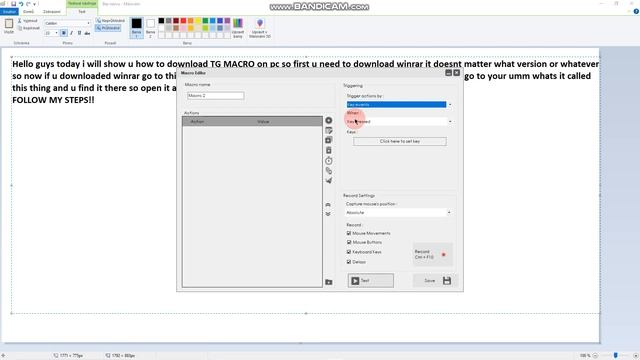This screenshot has height=360, width=640.
Task: Click the 'Click here to set key' button
Action: point(400,141)
